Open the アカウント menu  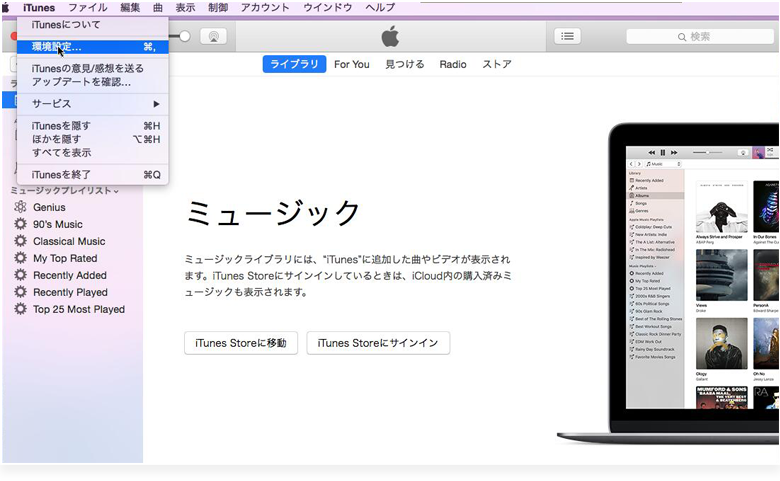click(x=265, y=7)
